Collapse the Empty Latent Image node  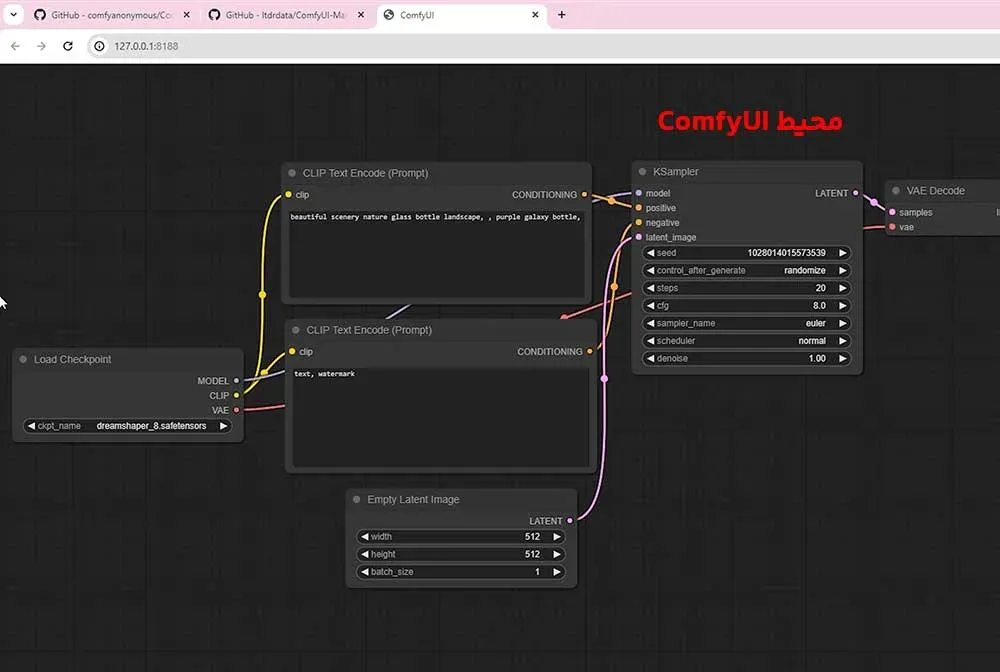[357, 499]
